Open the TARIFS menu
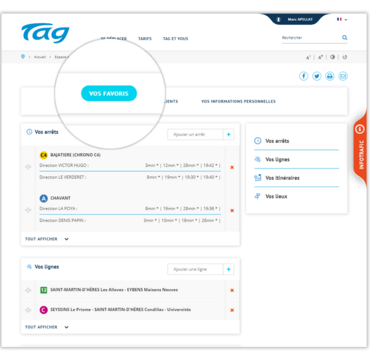Image resolution: width=370 pixels, height=362 pixels. pos(145,39)
